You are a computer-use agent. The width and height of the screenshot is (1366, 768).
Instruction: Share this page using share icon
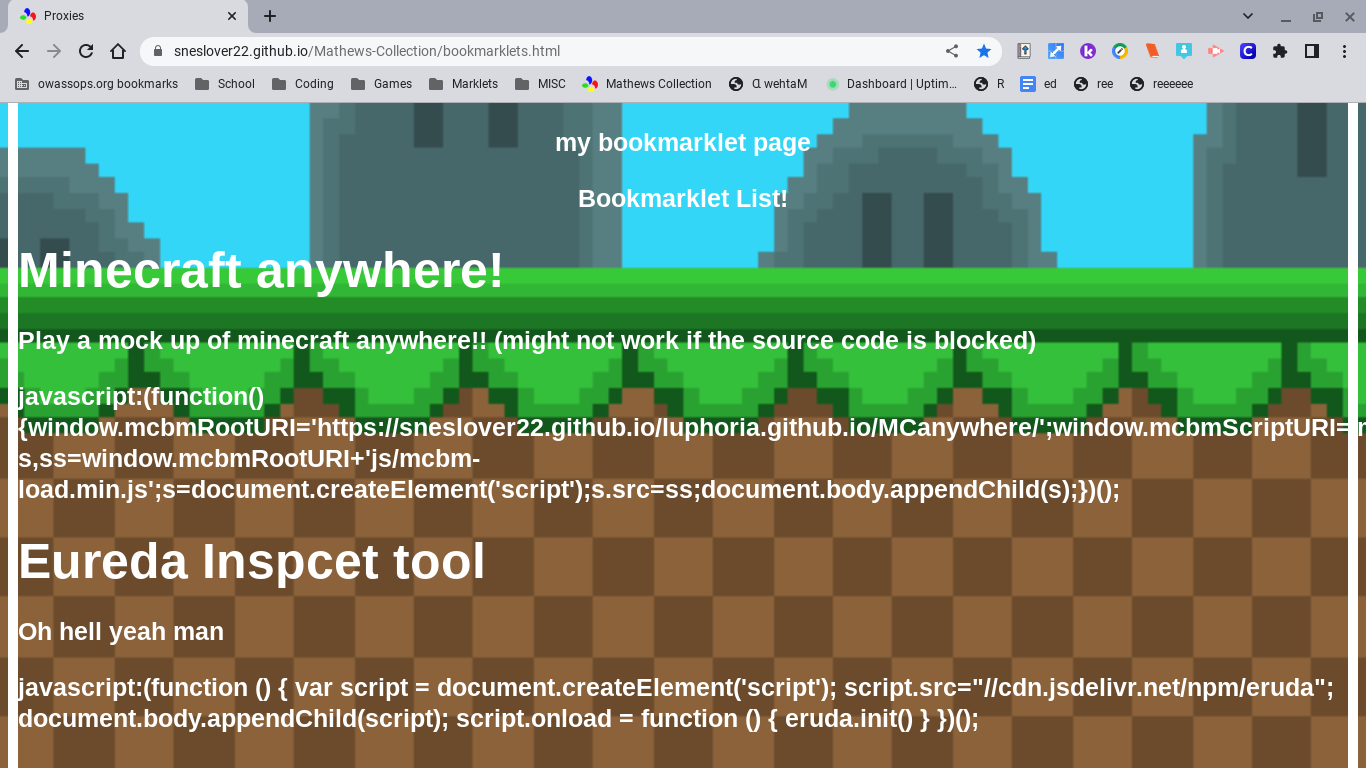[952, 51]
